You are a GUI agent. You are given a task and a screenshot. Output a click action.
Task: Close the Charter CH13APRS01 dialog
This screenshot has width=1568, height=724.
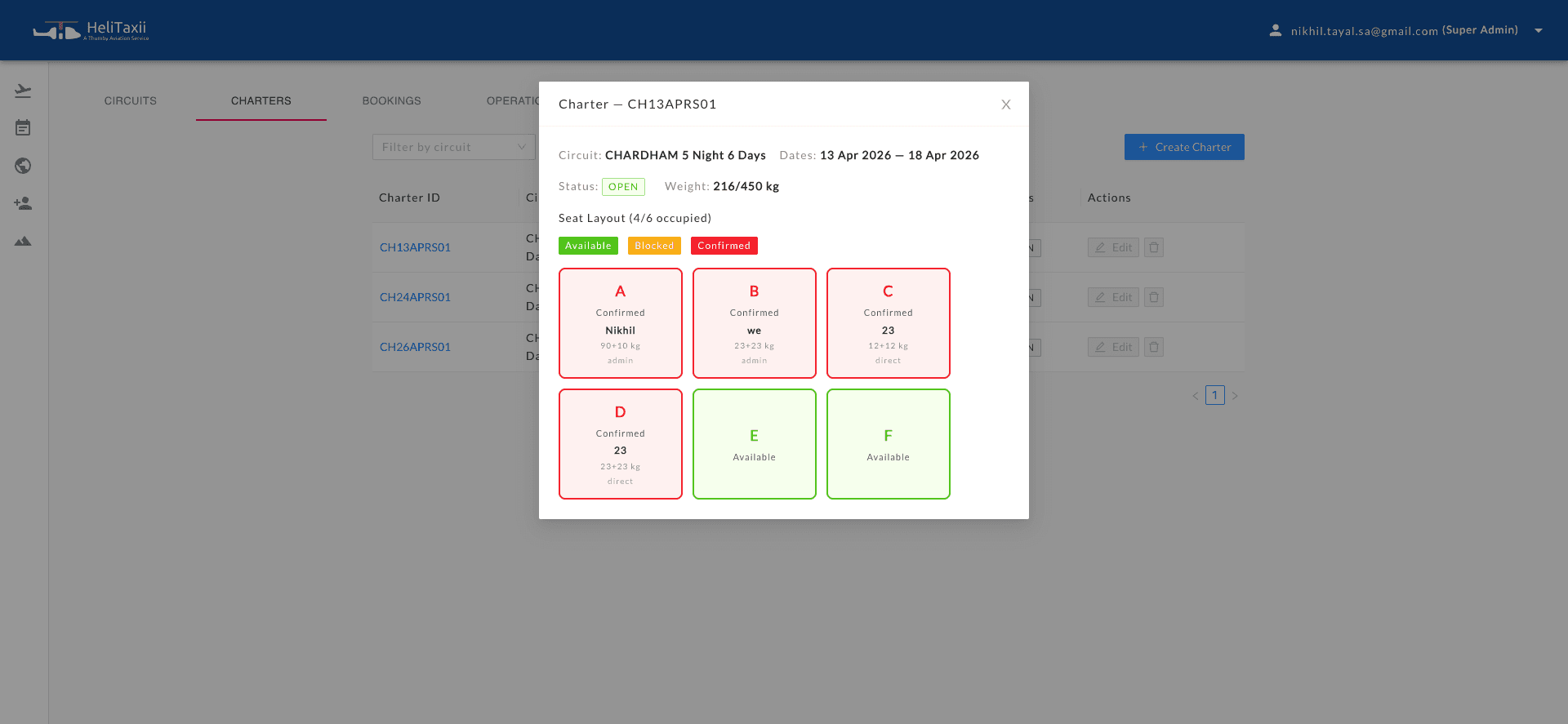point(1006,104)
